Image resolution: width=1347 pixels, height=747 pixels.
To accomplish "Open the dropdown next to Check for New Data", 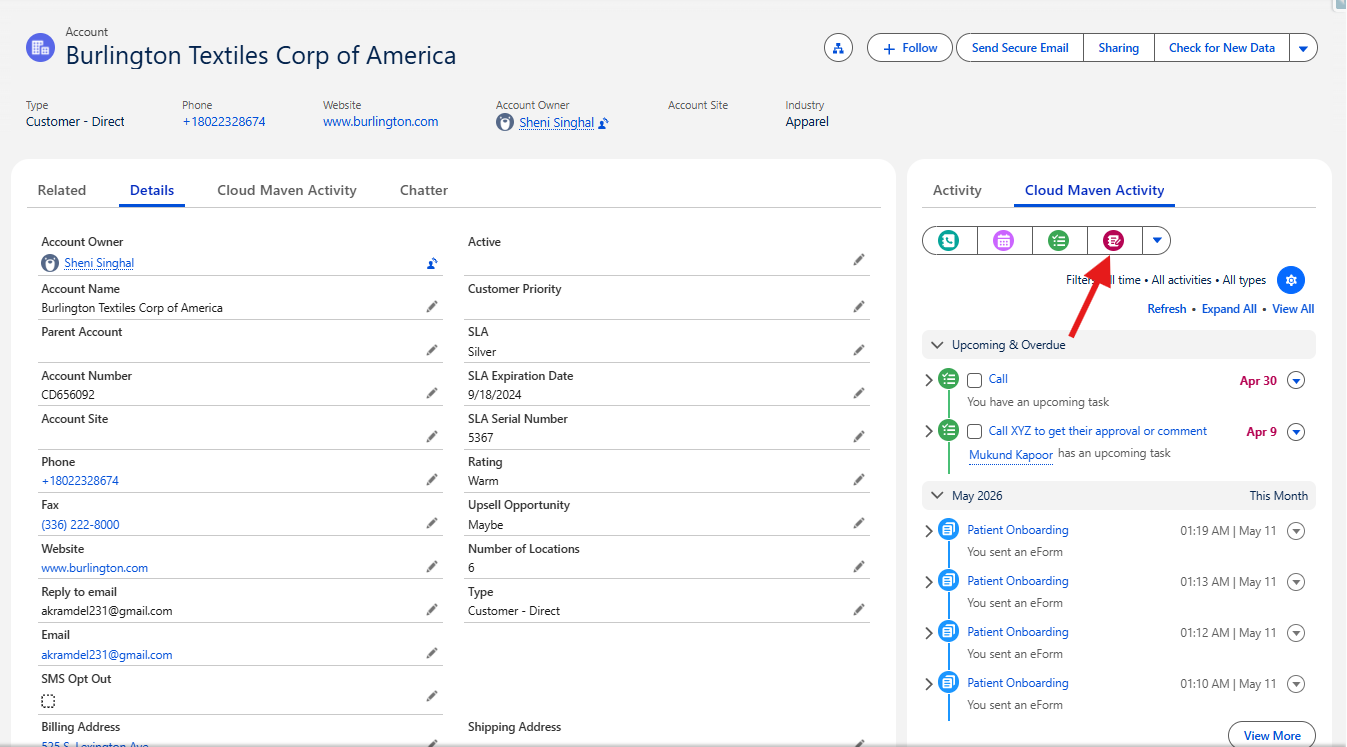I will 1303,48.
